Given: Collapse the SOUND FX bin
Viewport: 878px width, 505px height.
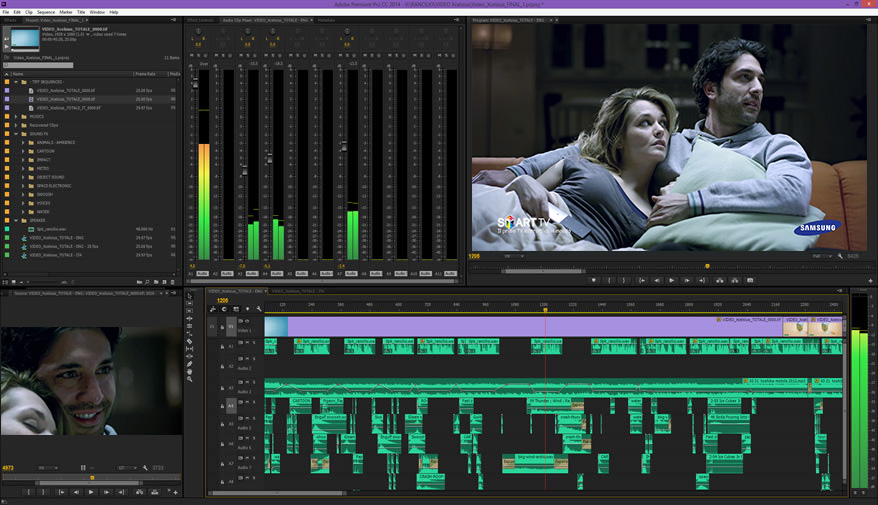Looking at the screenshot, I should pos(16,134).
